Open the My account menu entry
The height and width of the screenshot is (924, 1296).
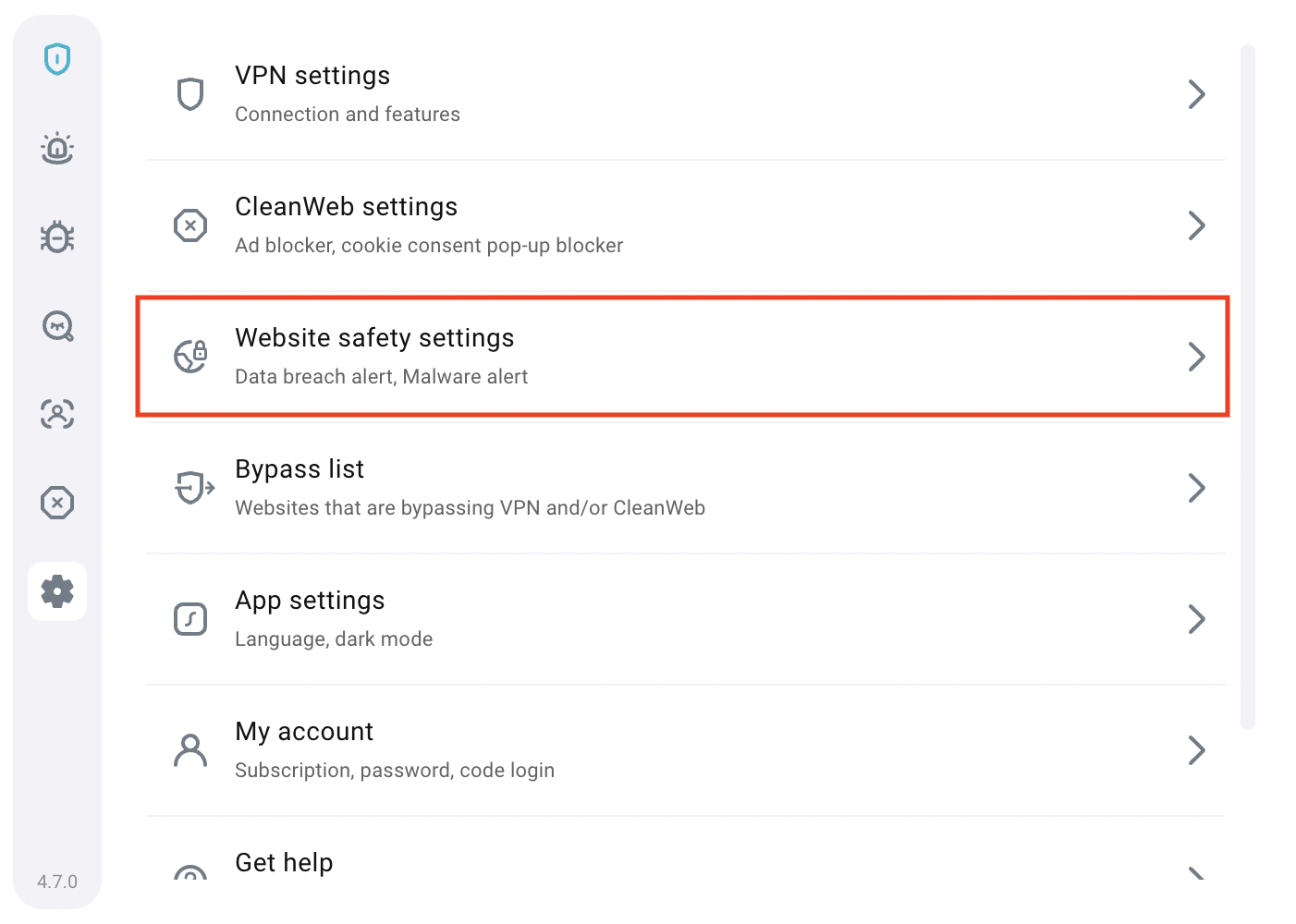[x=686, y=750]
